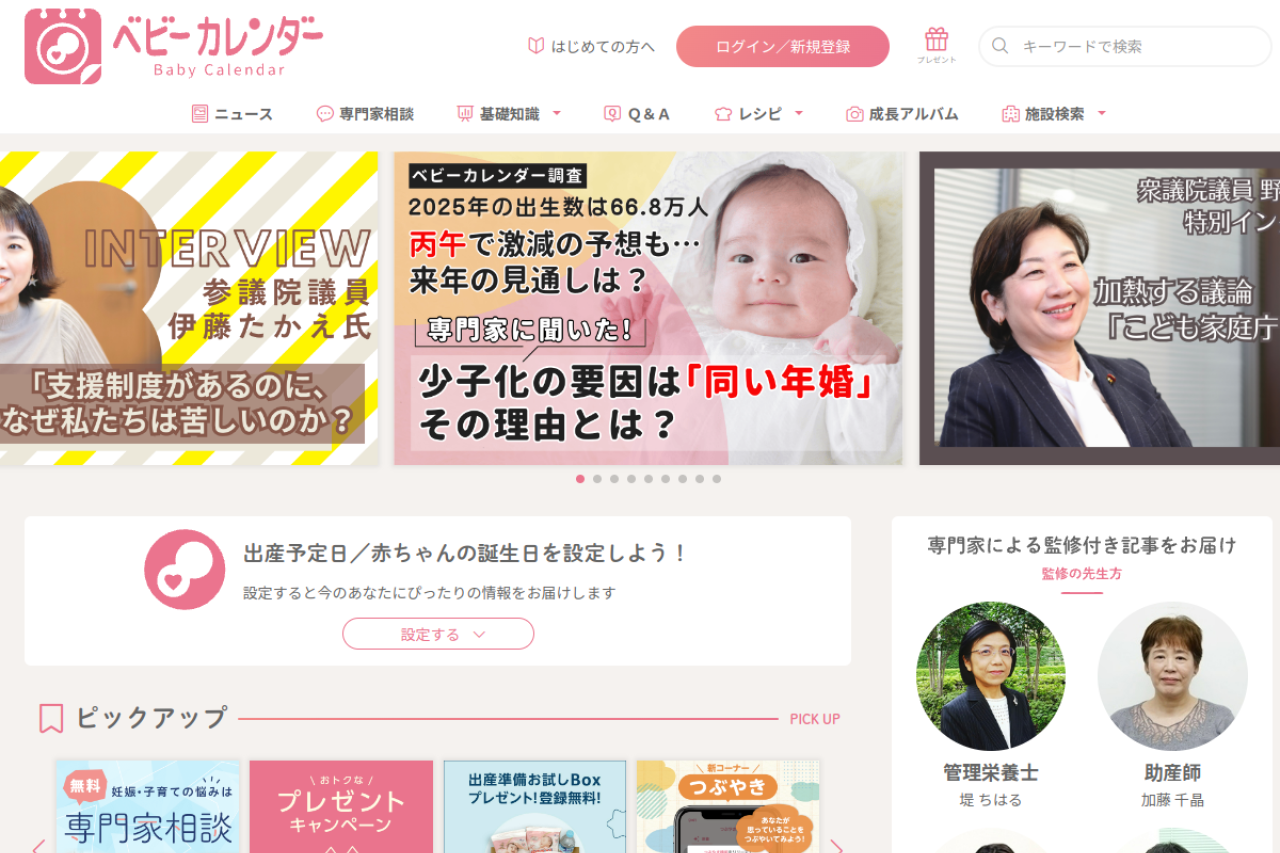Image resolution: width=1280 pixels, height=853 pixels.
Task: Open the 設定する dropdown button
Action: click(438, 634)
